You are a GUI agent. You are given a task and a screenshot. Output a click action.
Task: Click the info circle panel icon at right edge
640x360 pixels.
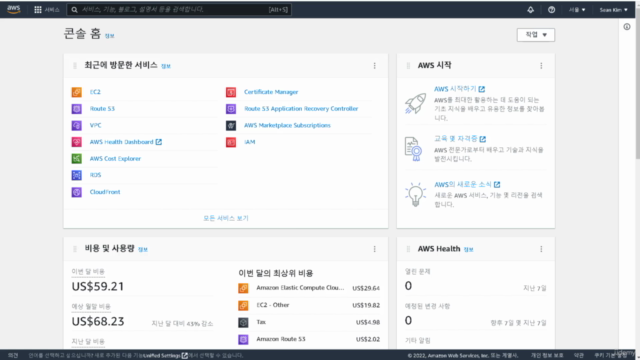coord(627,27)
